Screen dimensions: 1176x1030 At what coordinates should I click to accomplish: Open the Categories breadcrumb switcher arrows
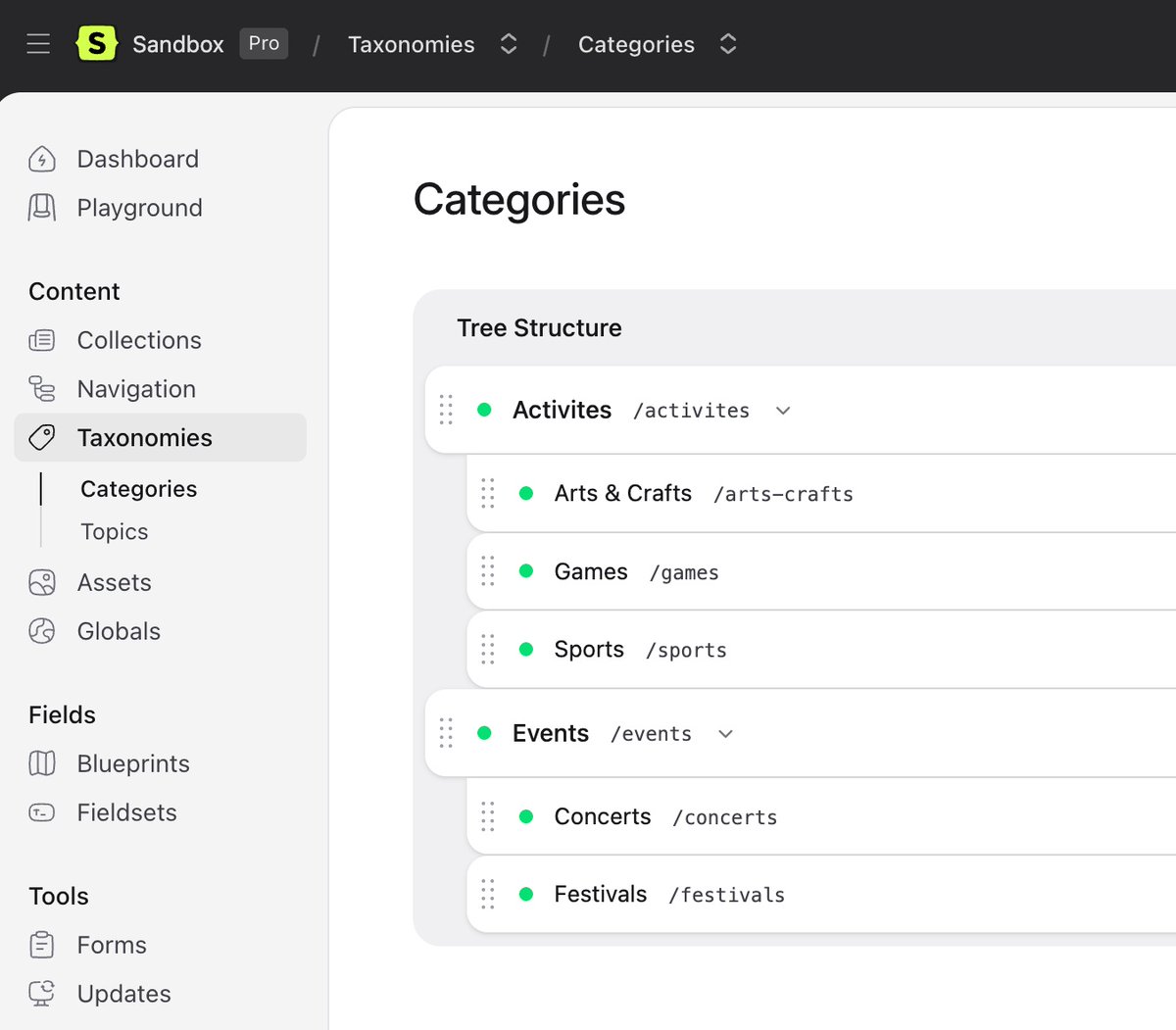727,44
